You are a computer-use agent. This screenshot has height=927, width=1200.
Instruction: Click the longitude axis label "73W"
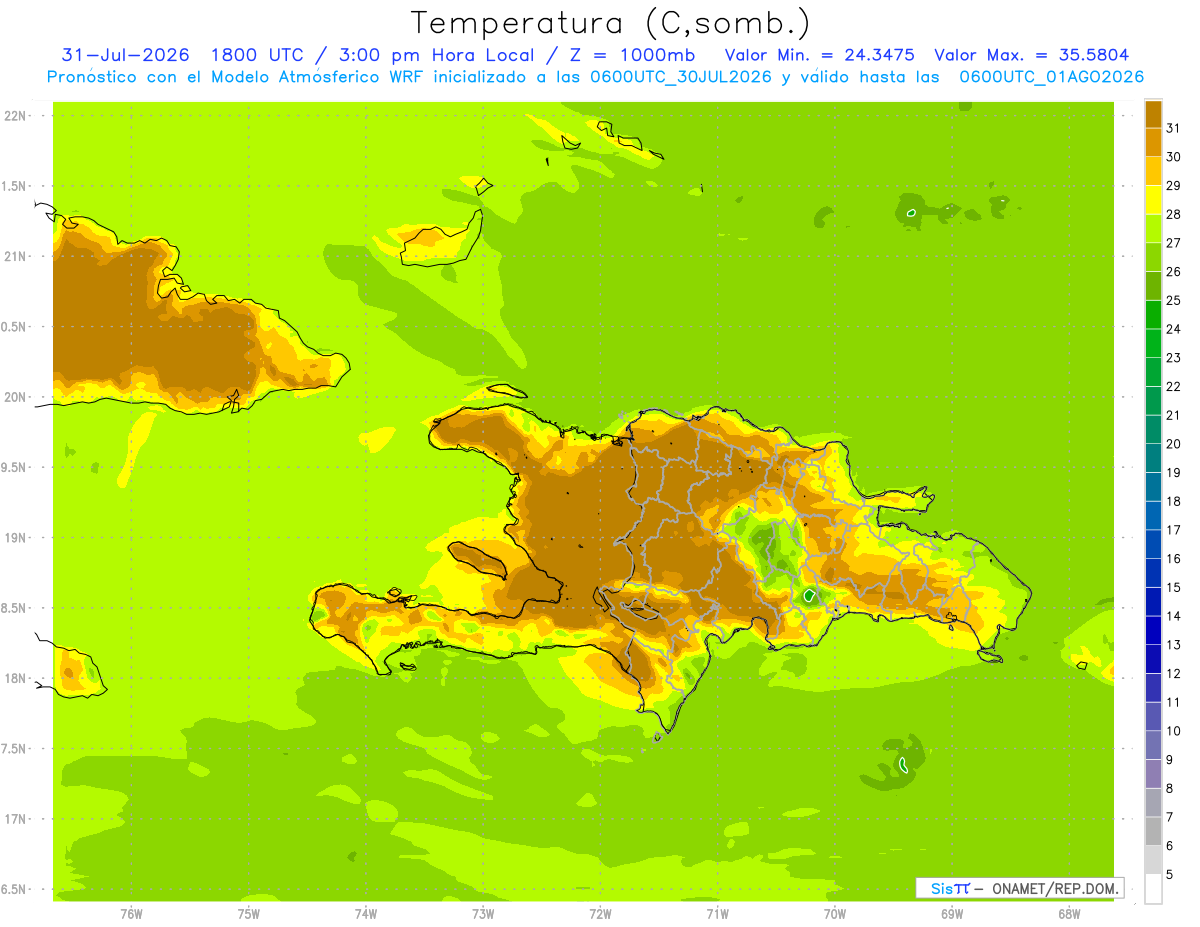[483, 913]
